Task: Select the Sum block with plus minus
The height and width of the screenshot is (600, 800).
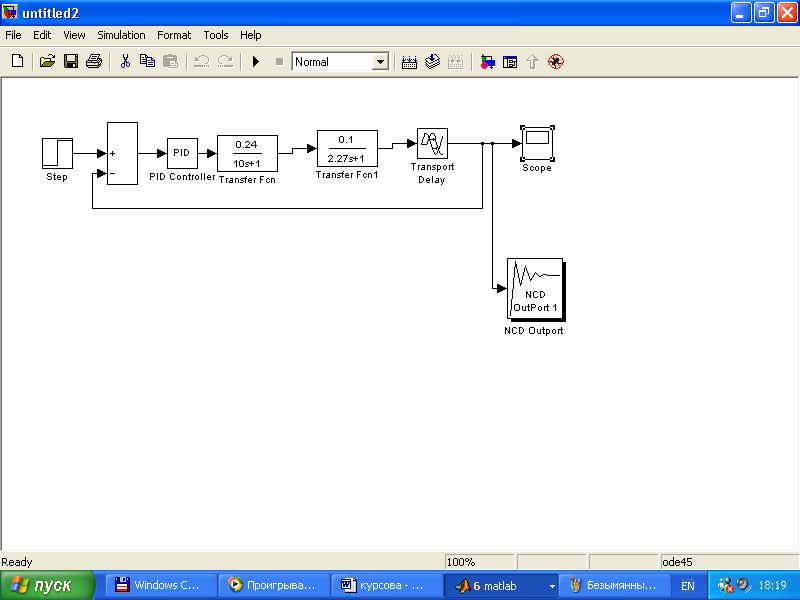Action: [122, 154]
